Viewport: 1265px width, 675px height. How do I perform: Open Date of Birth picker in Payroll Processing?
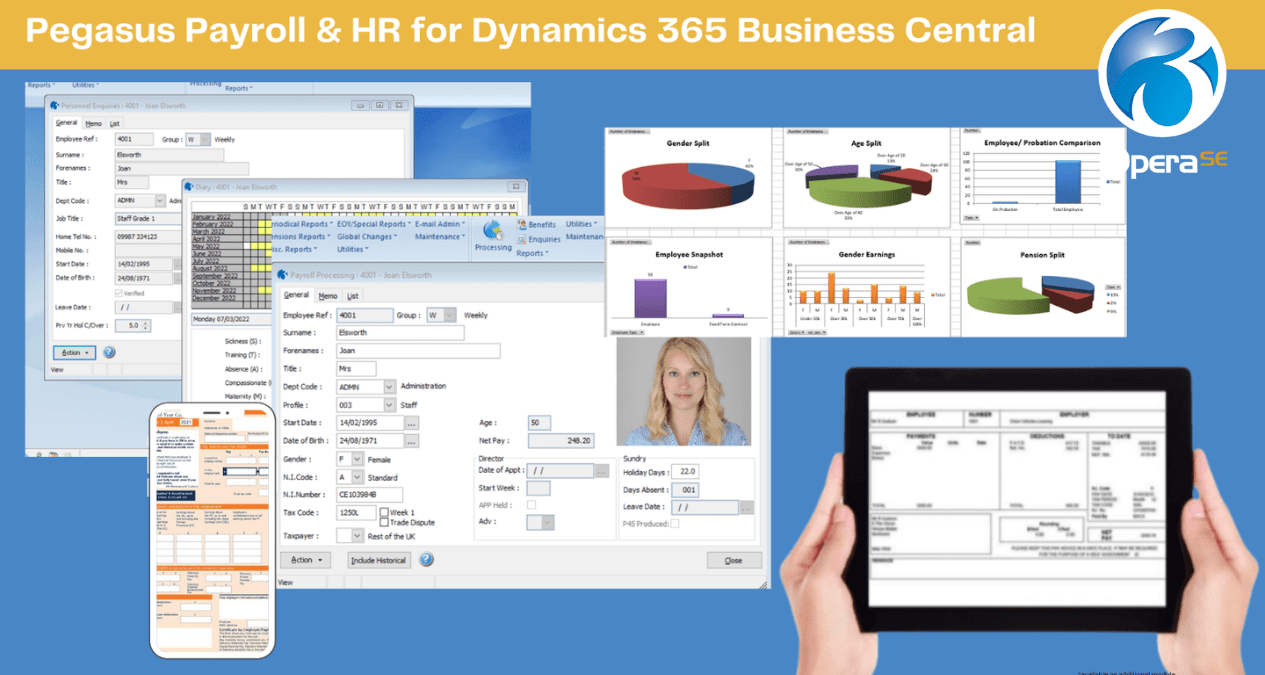click(412, 441)
